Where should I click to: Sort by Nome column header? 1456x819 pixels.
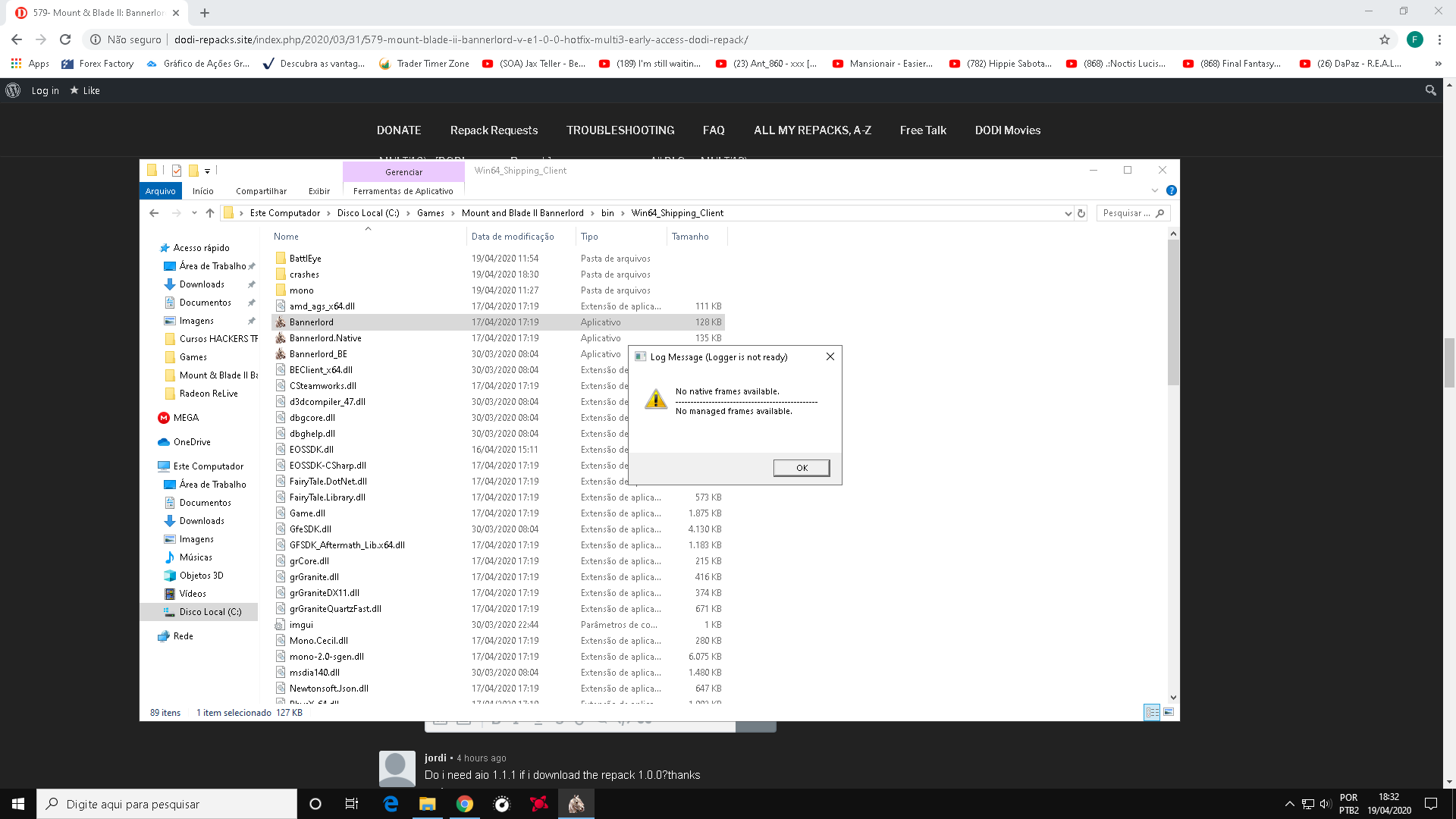pyautogui.click(x=286, y=237)
